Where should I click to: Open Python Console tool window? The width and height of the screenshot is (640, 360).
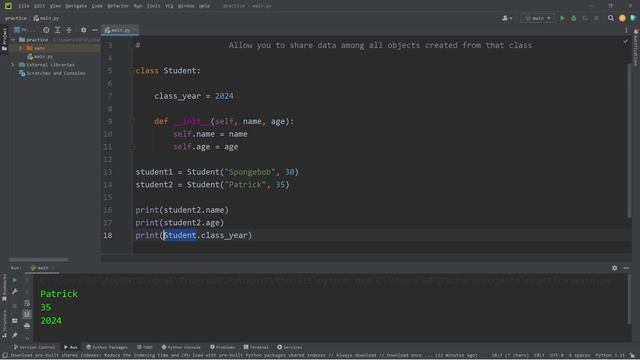pyautogui.click(x=181, y=347)
